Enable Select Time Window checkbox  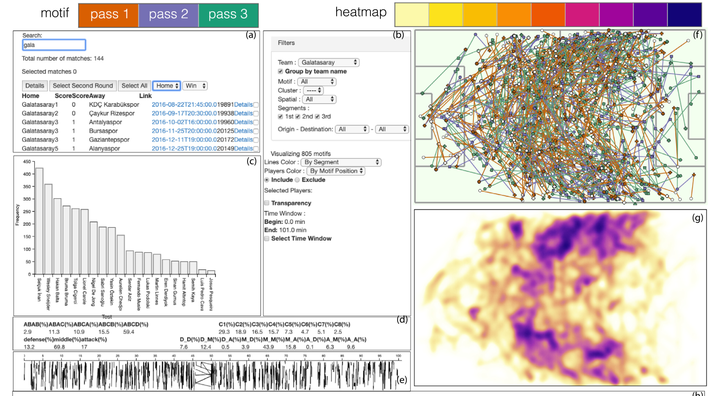pos(267,238)
